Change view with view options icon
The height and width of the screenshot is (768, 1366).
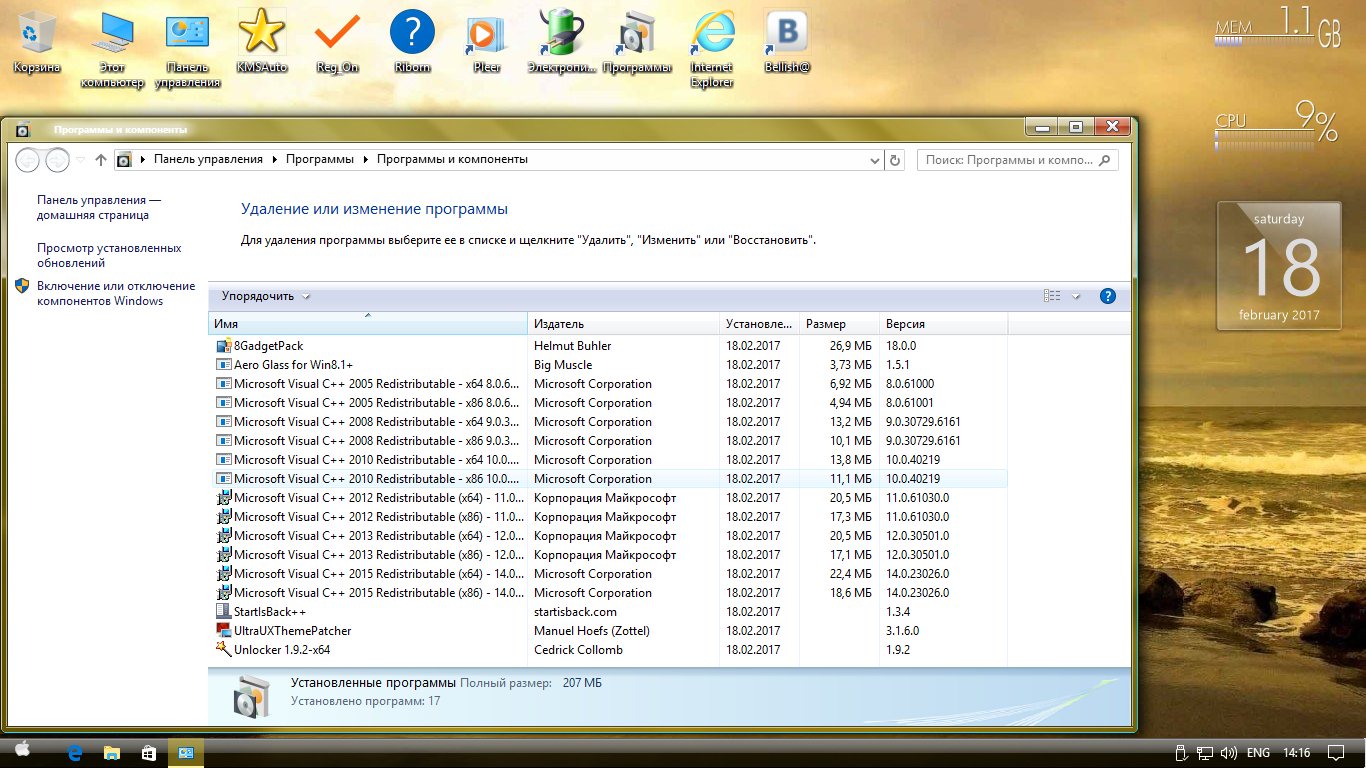coord(1052,296)
